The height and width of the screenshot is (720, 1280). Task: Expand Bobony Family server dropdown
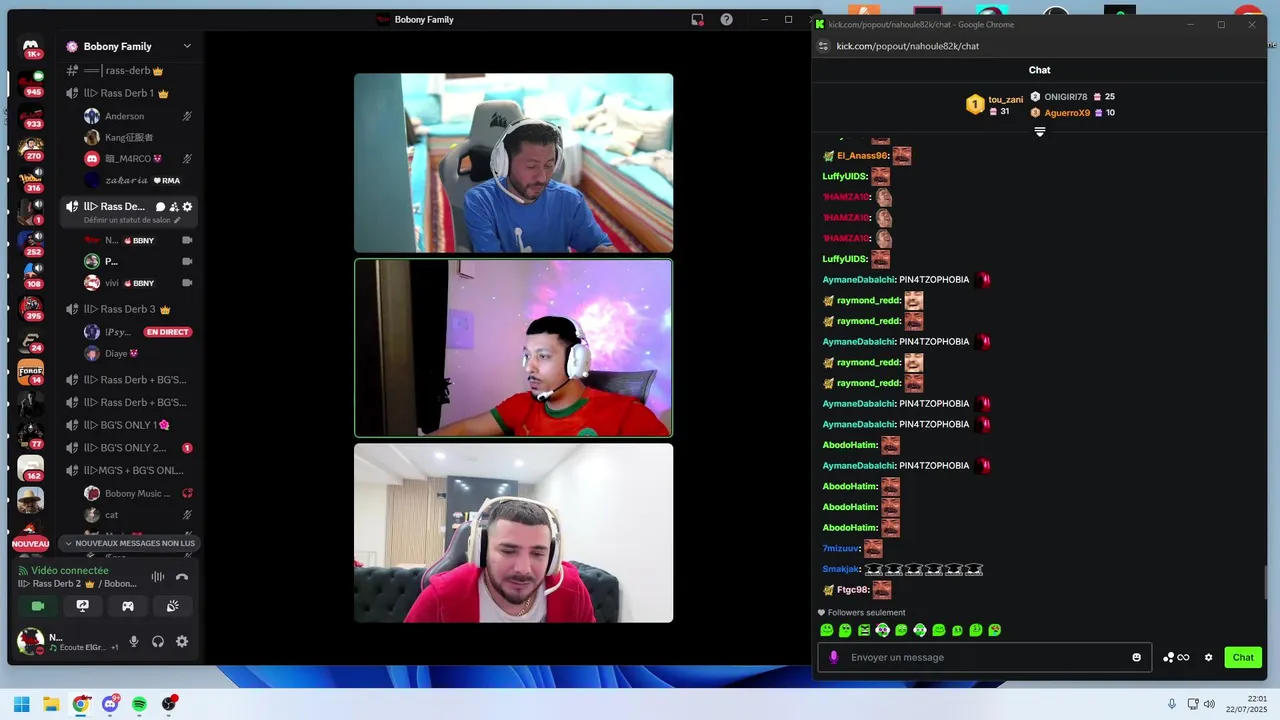point(187,46)
